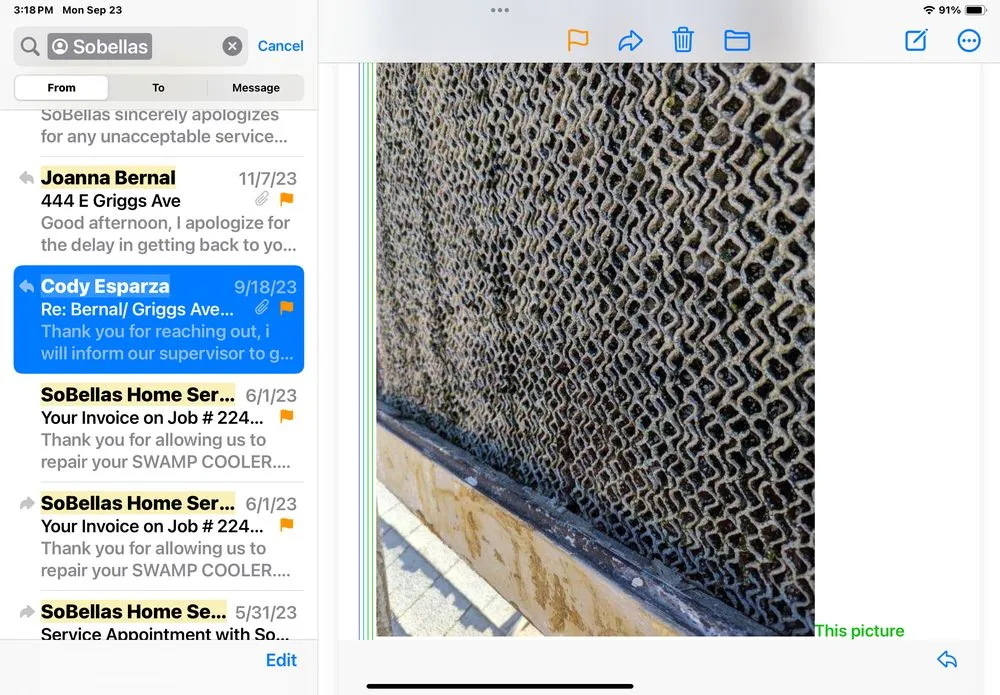This screenshot has width=1000, height=695.
Task: Tap the forward arrow in toolbar
Action: point(630,40)
